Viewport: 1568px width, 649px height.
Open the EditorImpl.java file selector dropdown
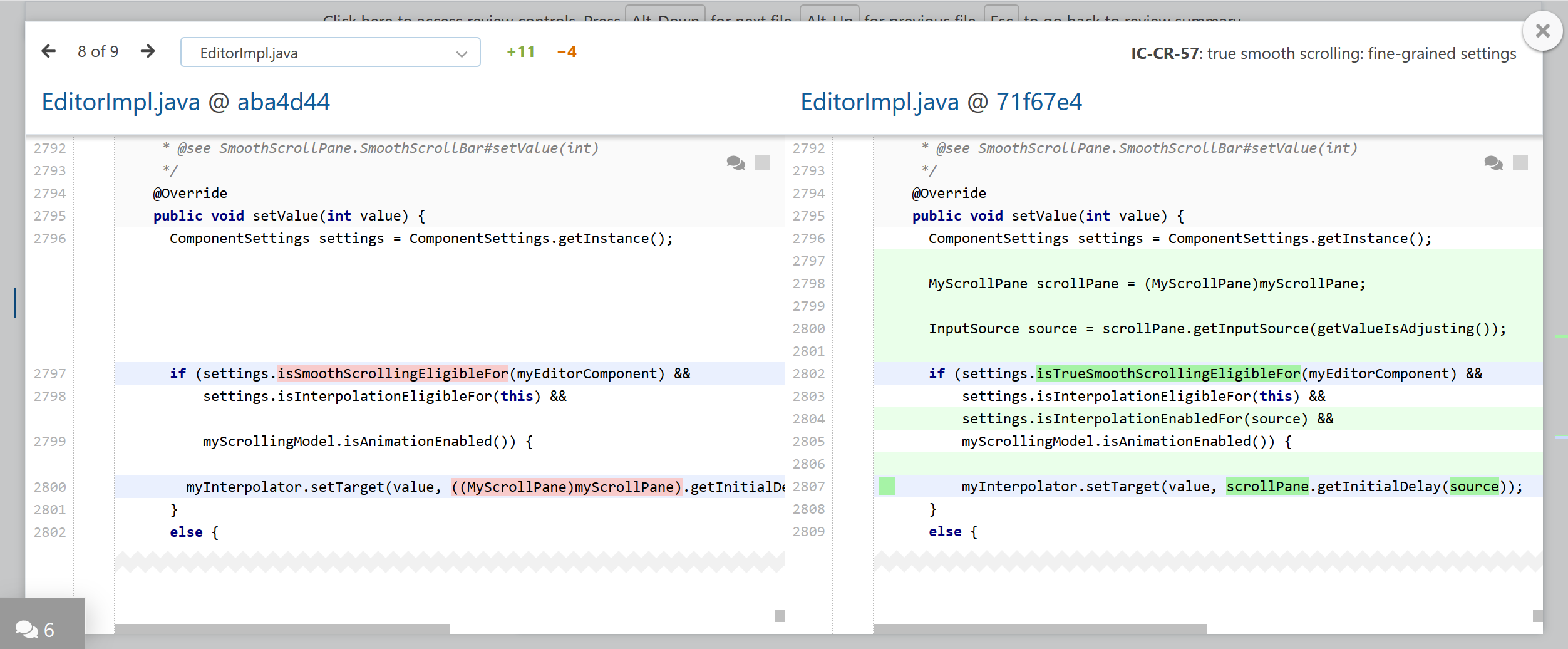[330, 53]
